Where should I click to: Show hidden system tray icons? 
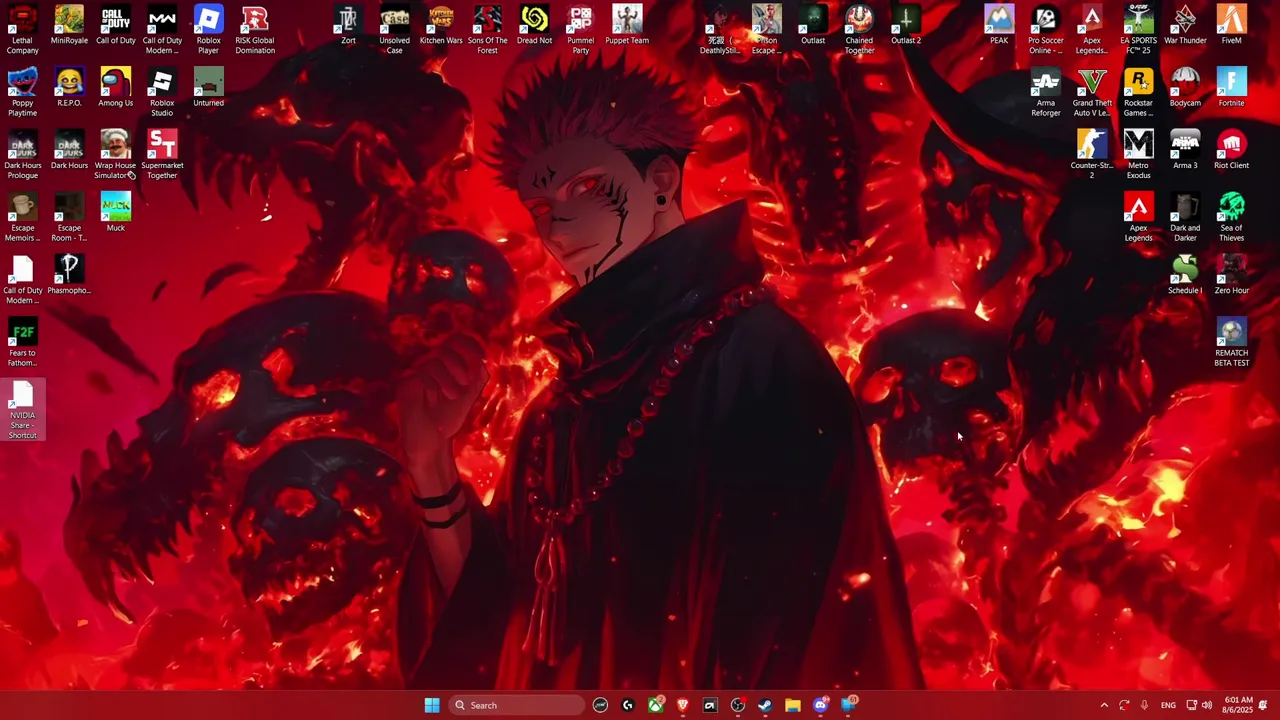[1104, 705]
